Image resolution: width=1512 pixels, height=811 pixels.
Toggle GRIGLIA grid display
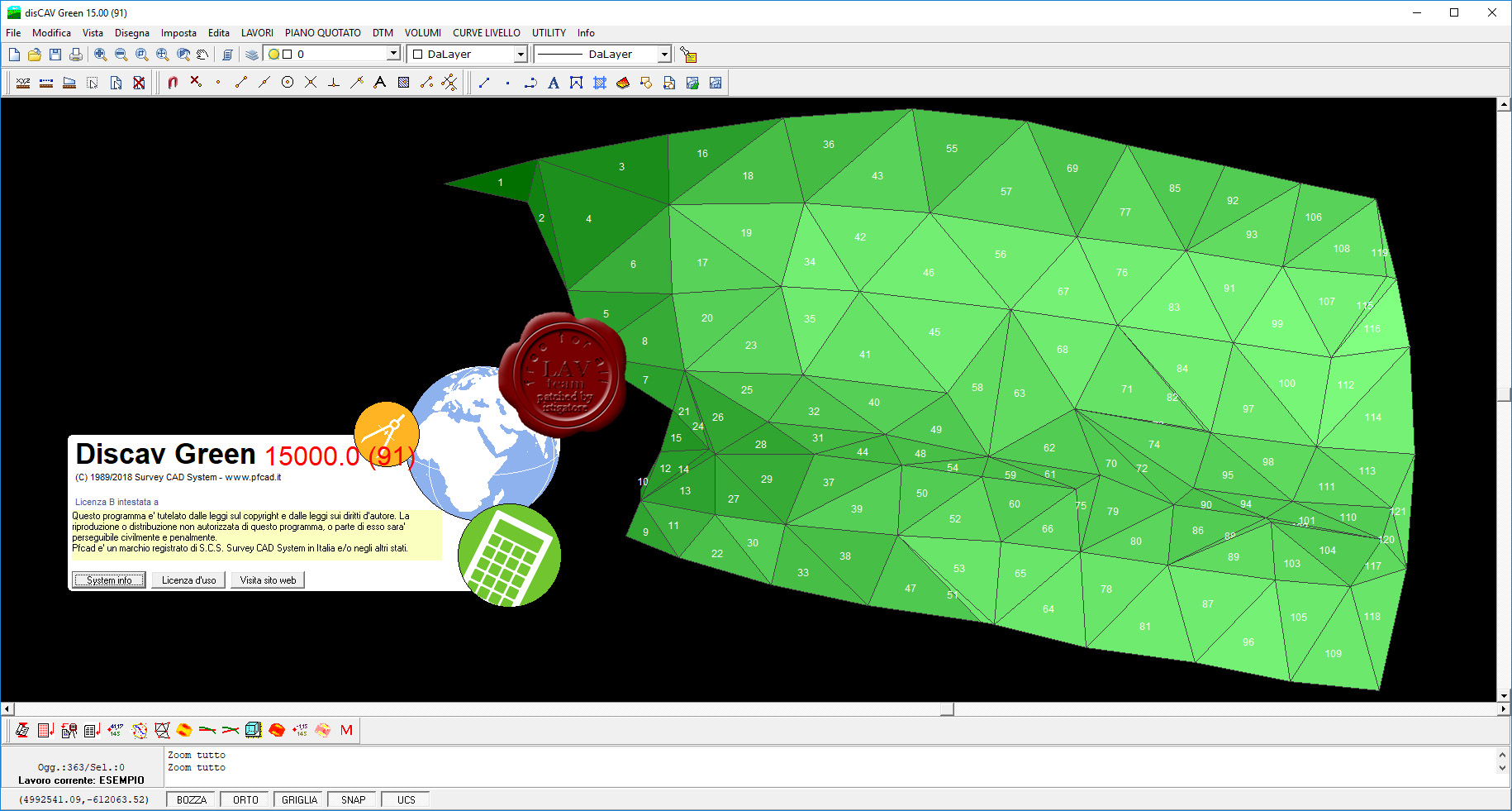click(299, 799)
